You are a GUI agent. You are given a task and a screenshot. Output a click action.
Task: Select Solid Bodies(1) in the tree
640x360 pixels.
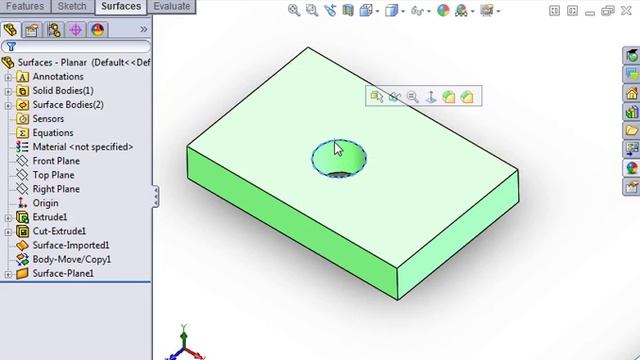point(63,91)
